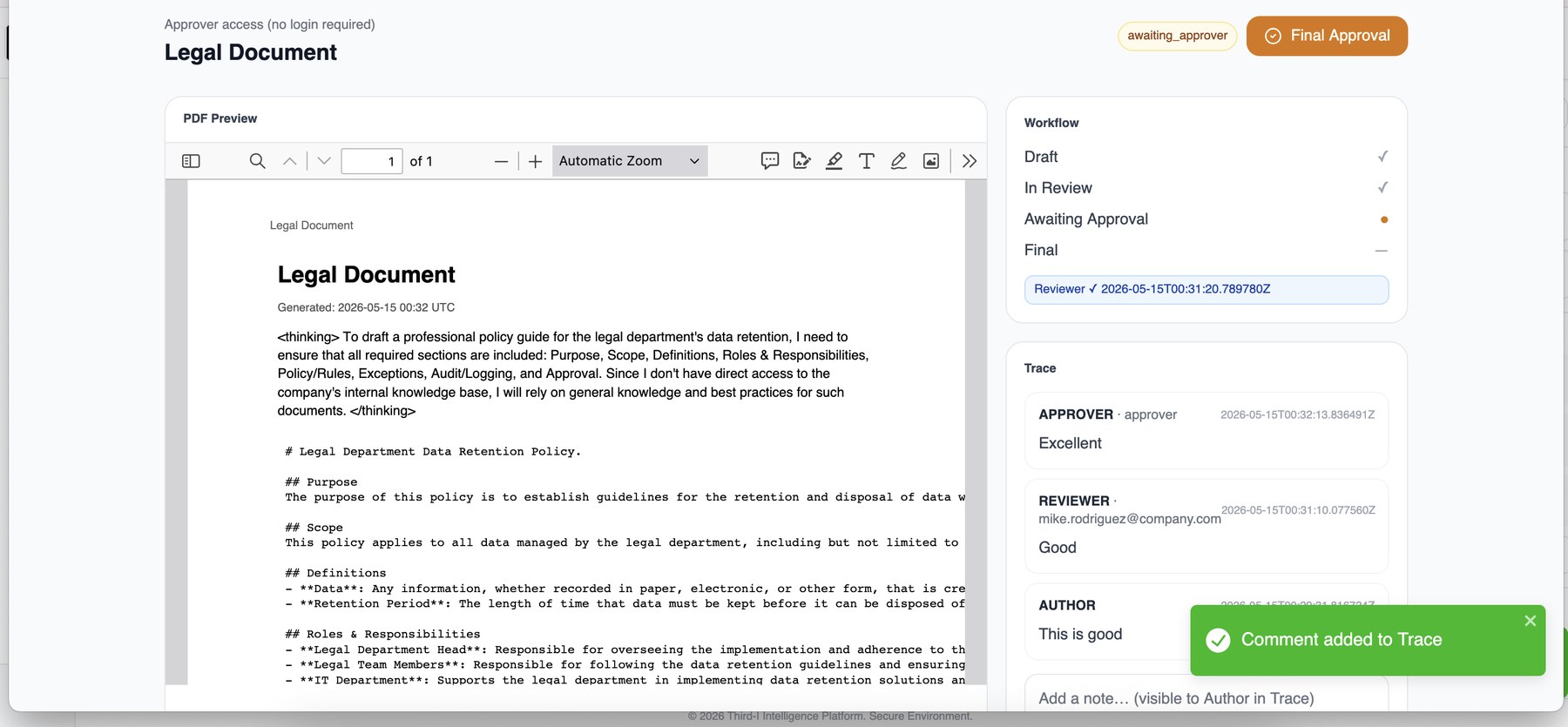Click the Workflow panel heading
1568x727 pixels.
point(1051,123)
